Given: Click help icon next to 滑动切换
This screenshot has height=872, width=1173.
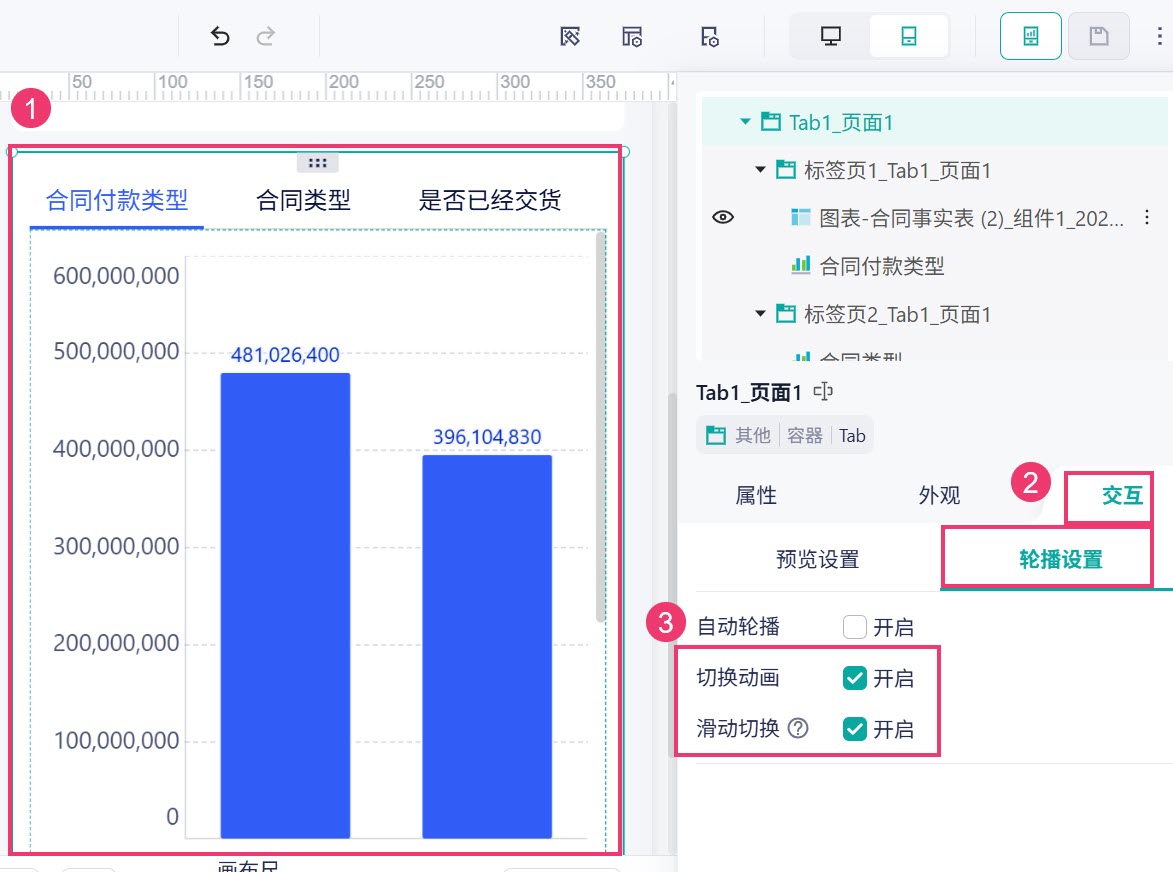Looking at the screenshot, I should coord(798,728).
